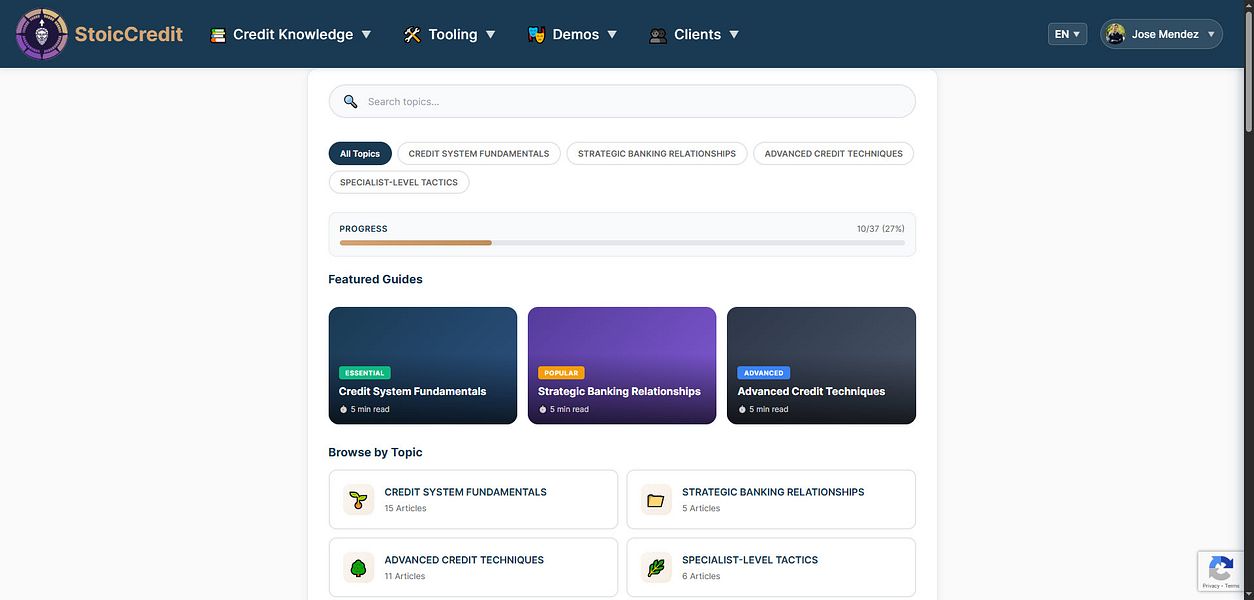Click the progress bar showing 27%
1254x600 pixels.
tap(622, 242)
